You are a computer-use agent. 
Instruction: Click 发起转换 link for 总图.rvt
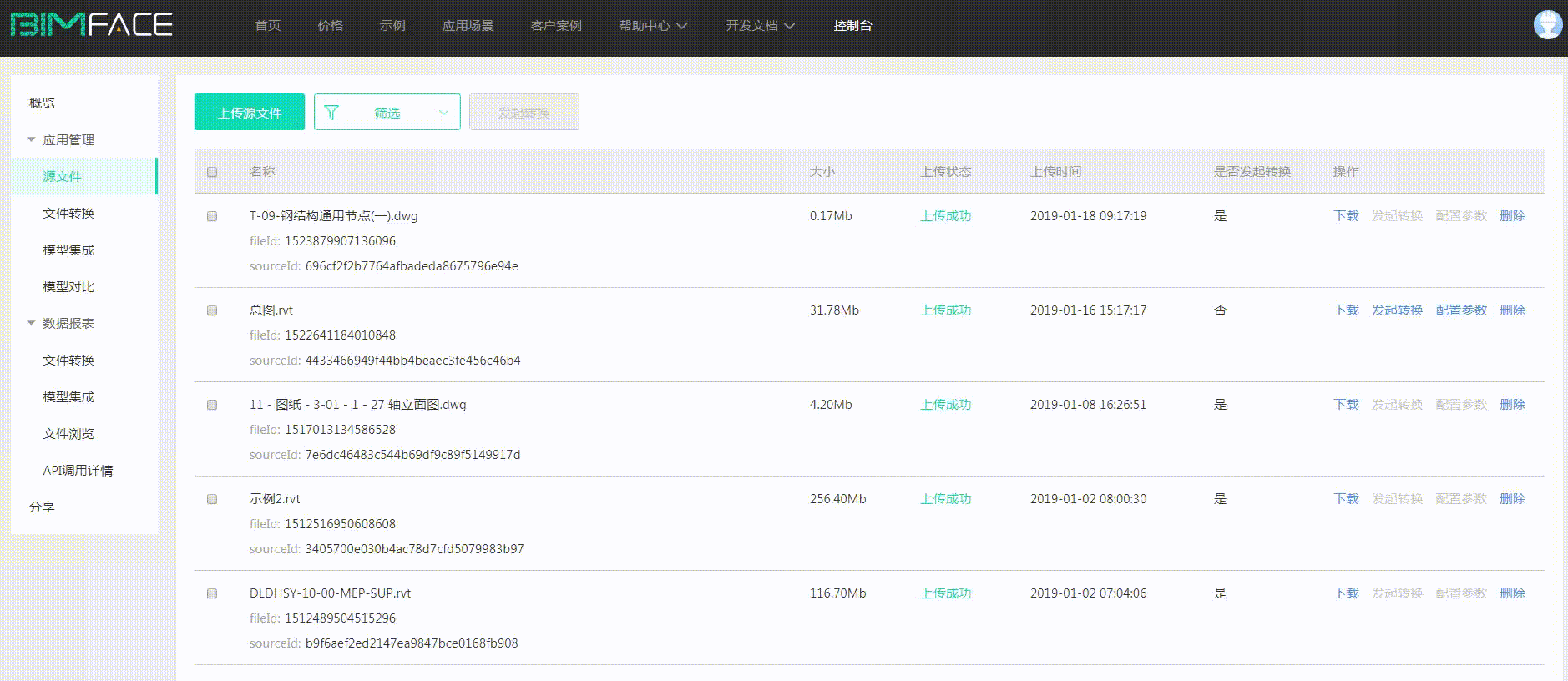(1397, 310)
